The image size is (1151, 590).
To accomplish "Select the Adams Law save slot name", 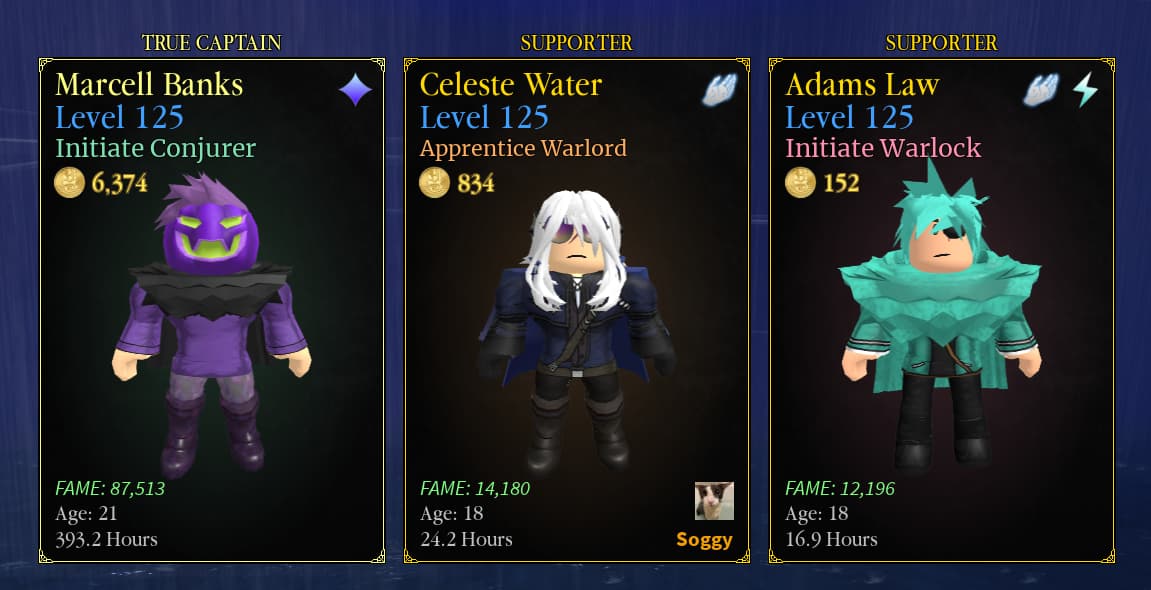I will (x=862, y=84).
